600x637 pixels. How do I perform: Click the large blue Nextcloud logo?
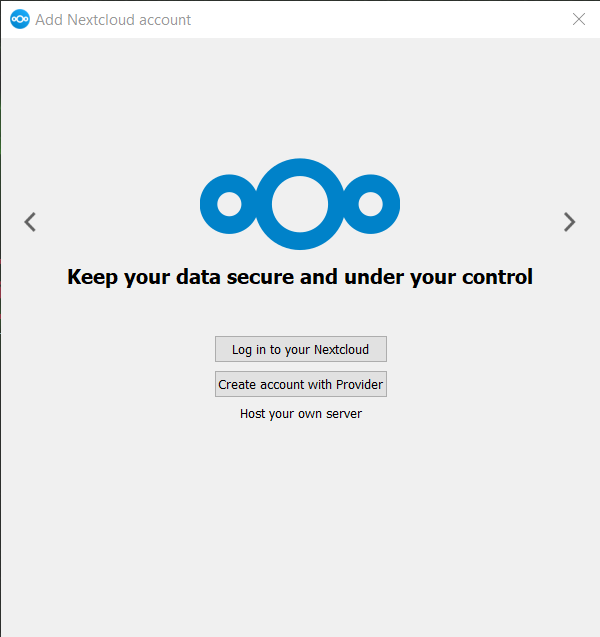(300, 204)
